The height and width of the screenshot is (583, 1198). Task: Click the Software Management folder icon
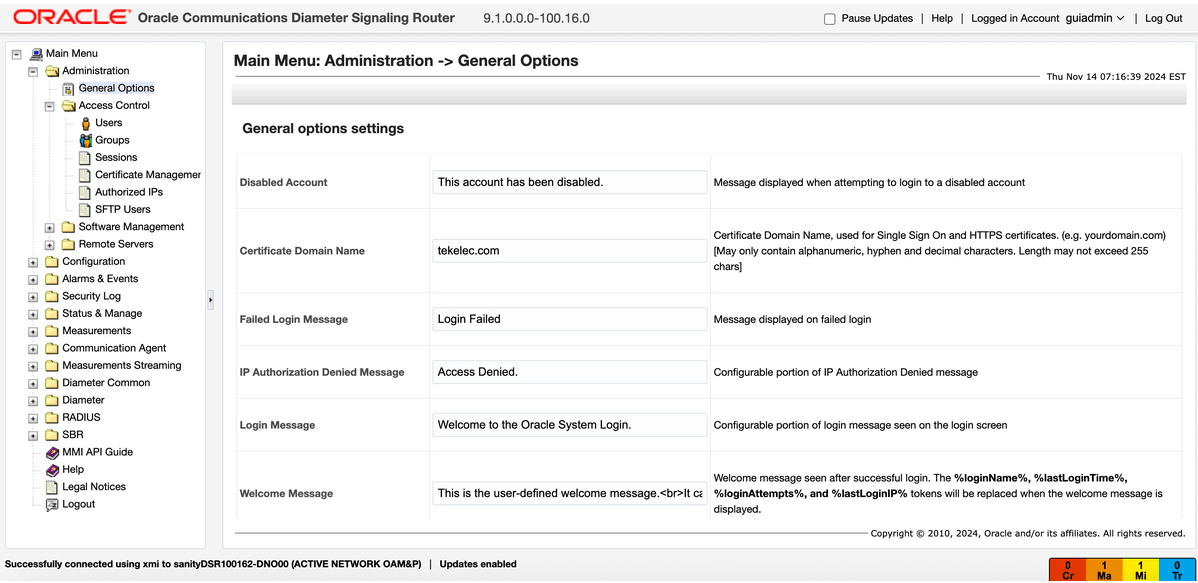pos(68,227)
